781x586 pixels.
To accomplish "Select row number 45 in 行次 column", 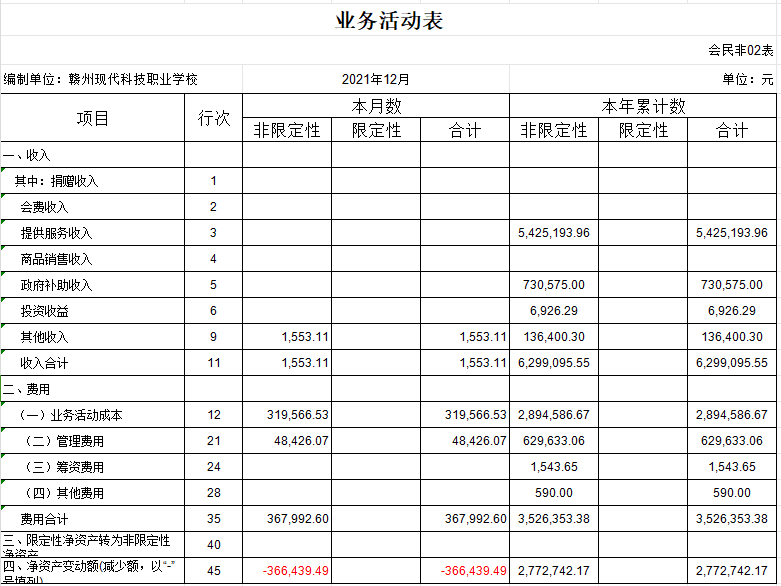I will point(213,571).
